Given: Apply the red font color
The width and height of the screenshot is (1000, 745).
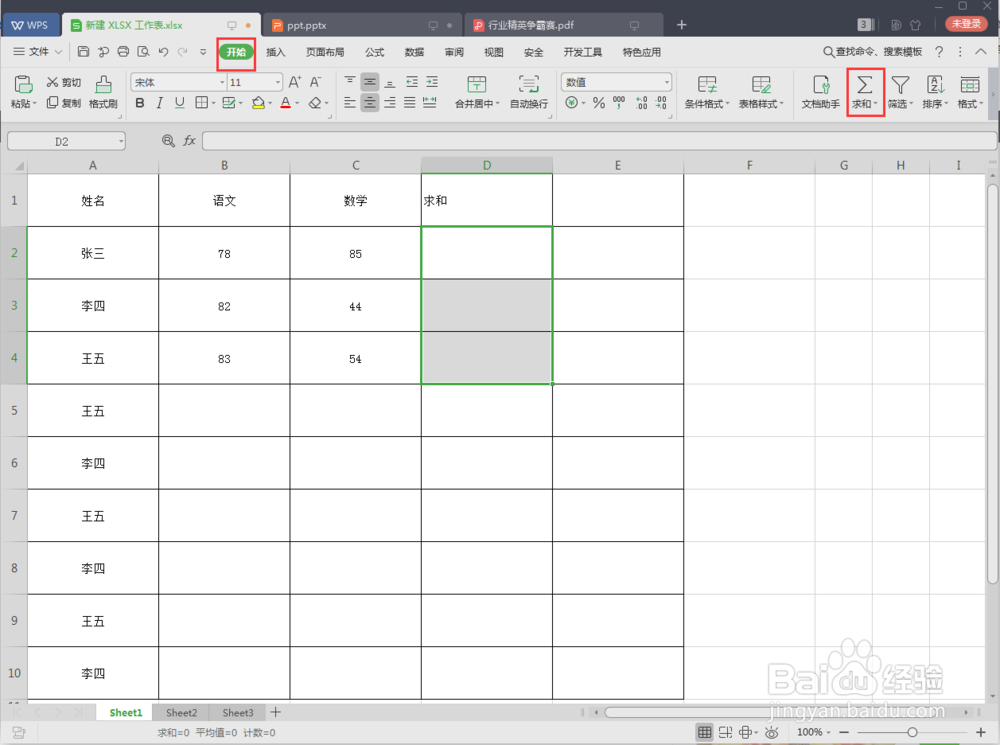Looking at the screenshot, I should [x=286, y=103].
